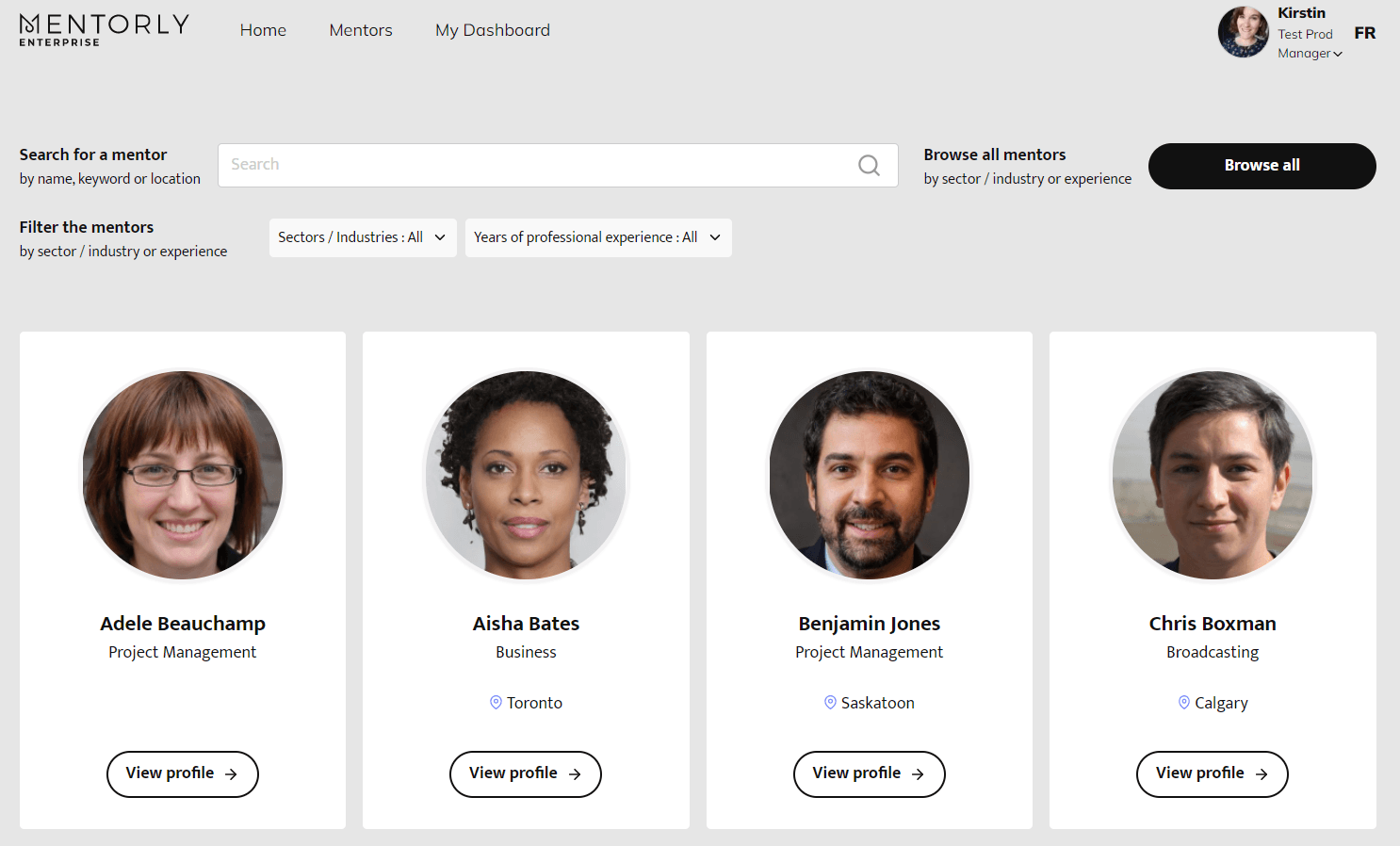View profile of Chris Boxman
The height and width of the screenshot is (846, 1400).
click(x=1212, y=773)
